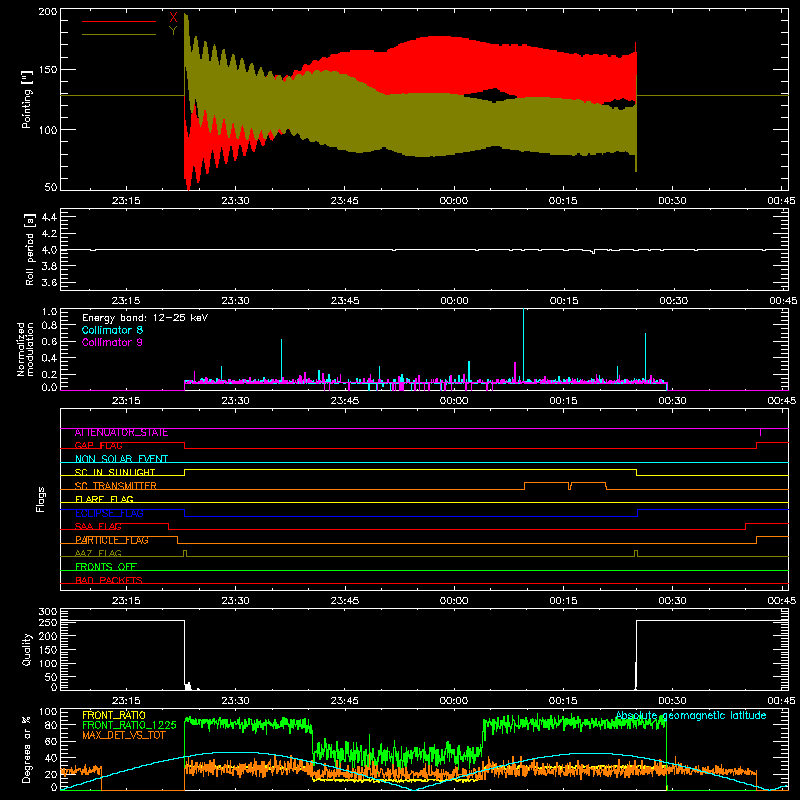Select the PARTICLE_FLAG label
Screen dimensions: 800x800
point(112,540)
